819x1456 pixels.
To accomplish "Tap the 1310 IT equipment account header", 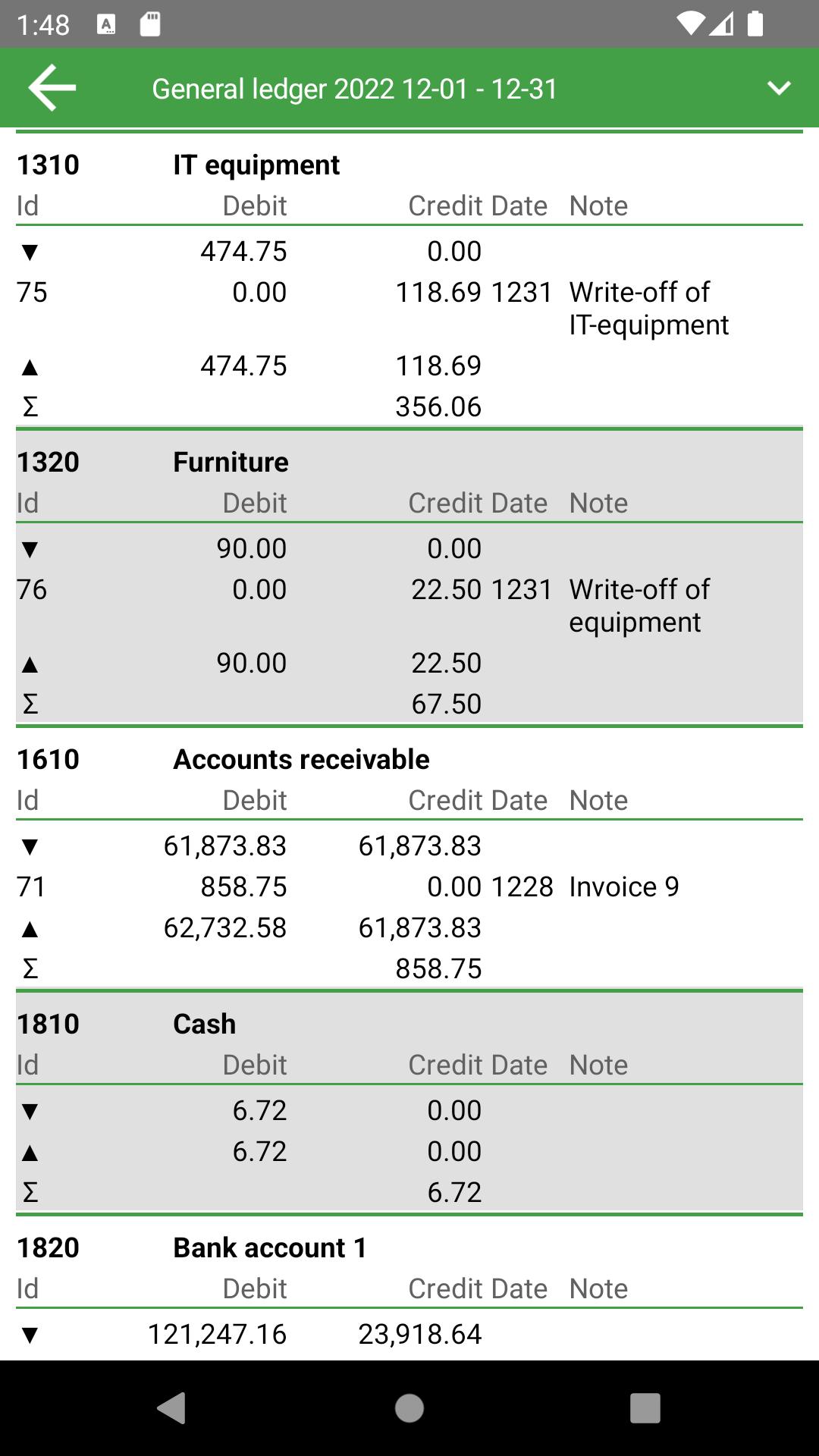I will (x=256, y=165).
